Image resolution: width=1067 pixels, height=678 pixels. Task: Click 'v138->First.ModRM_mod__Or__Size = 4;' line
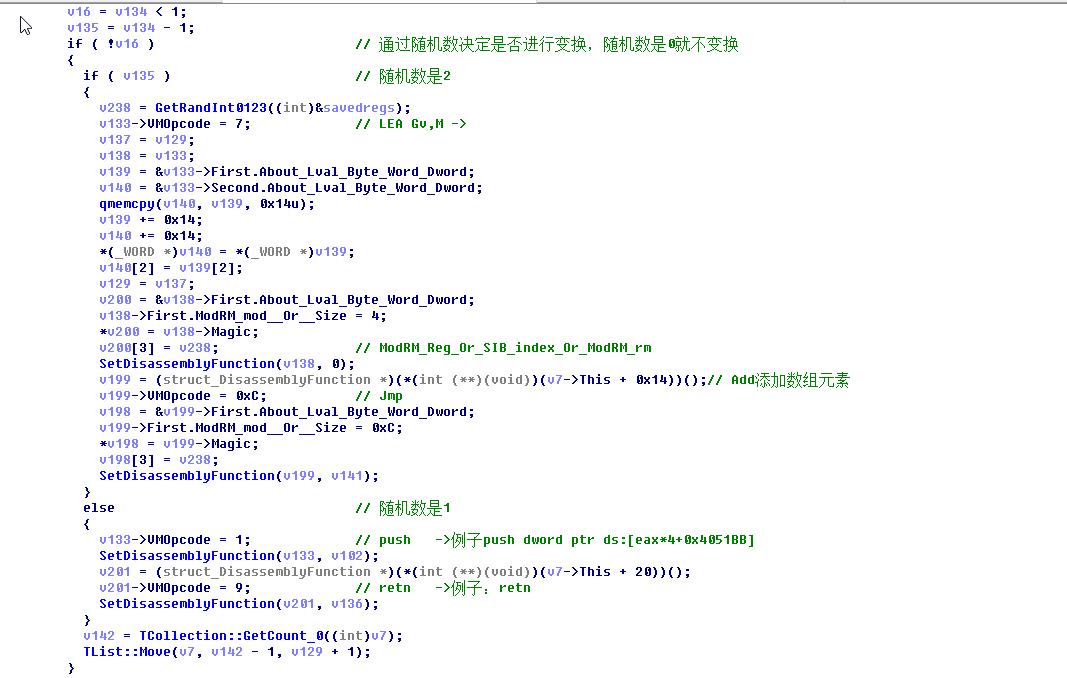[x=243, y=316]
